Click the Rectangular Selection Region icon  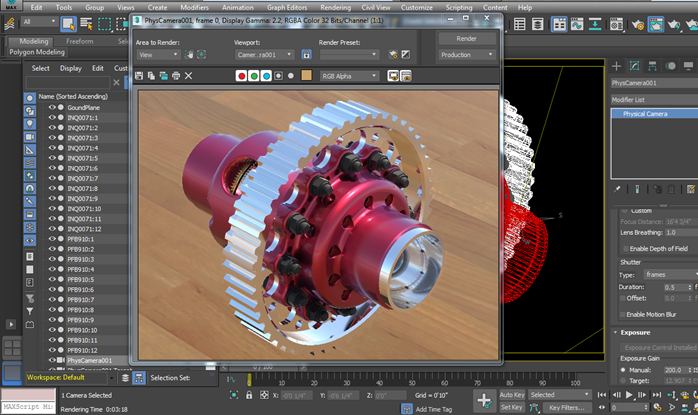tap(104, 24)
